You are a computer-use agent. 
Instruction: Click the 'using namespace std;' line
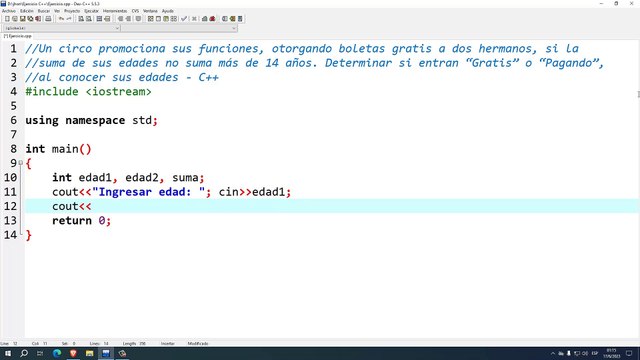tap(91, 120)
